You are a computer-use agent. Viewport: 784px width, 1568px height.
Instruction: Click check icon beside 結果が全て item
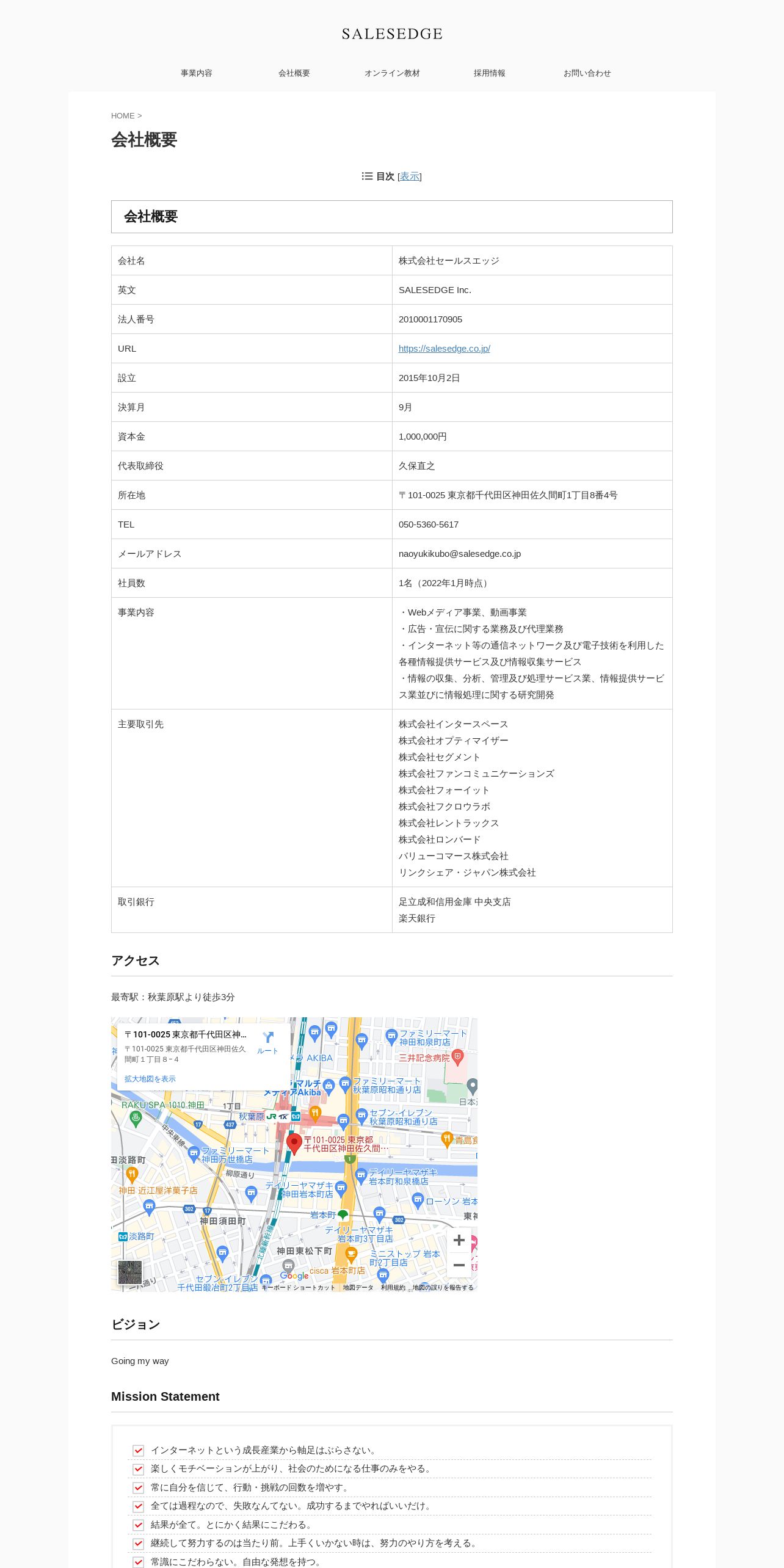(139, 1525)
